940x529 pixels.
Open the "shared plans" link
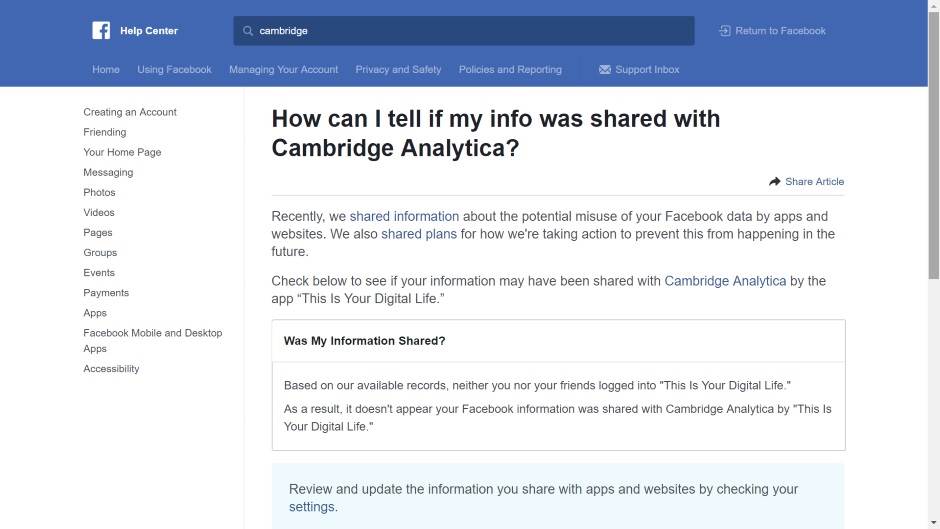click(x=418, y=234)
